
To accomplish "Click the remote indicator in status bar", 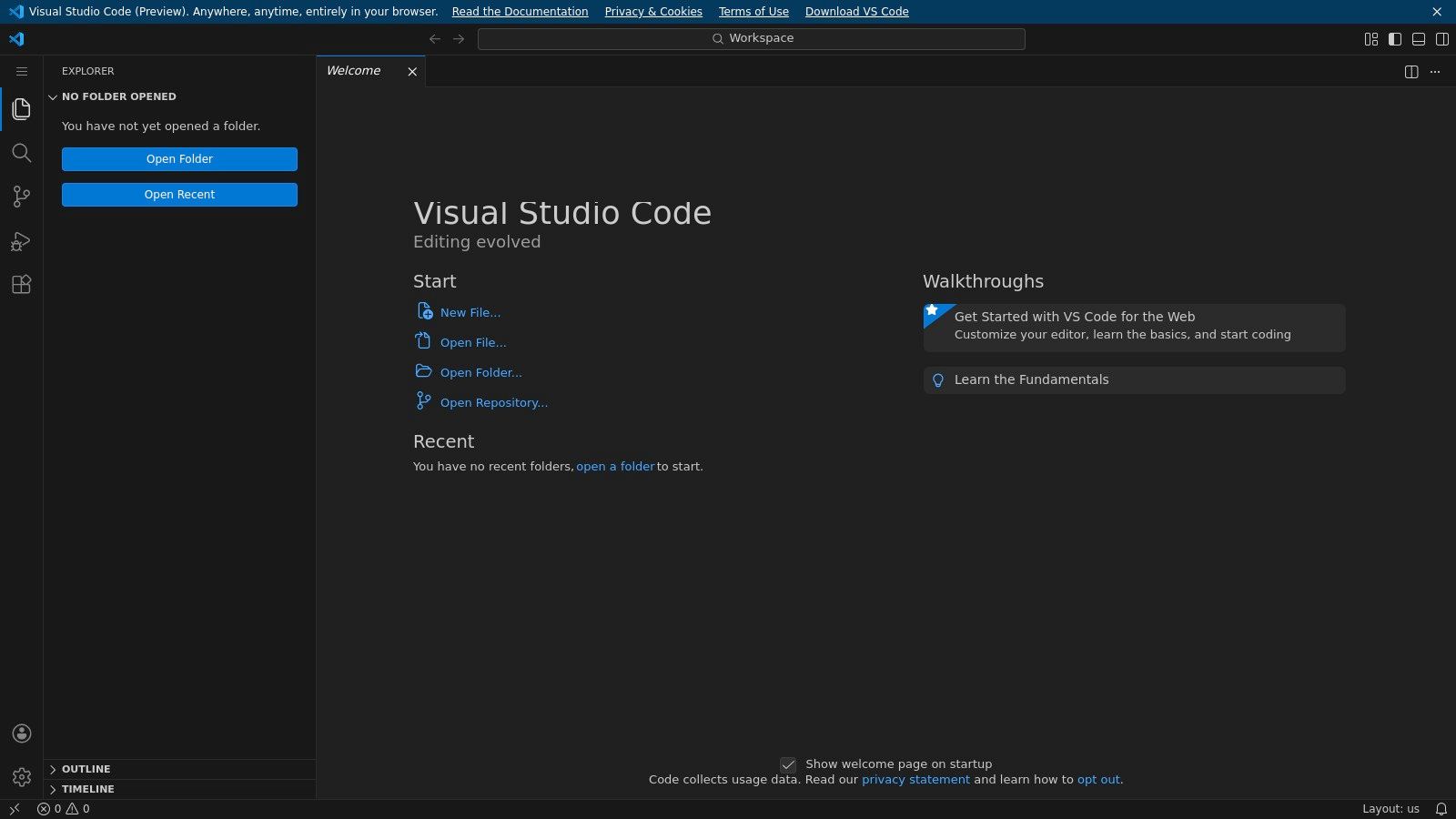I will pos(13,808).
